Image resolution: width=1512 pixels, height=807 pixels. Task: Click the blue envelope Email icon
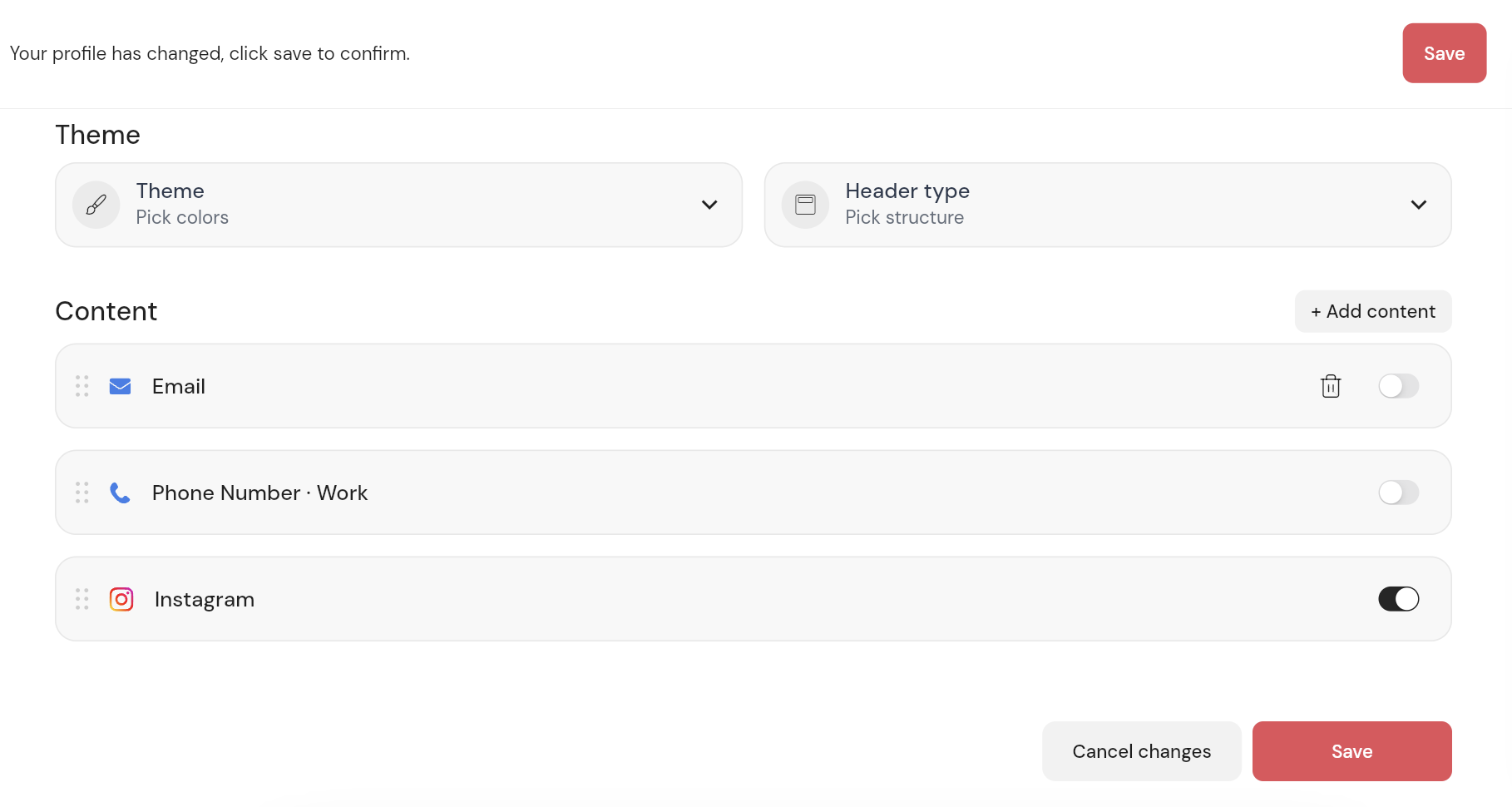coord(121,386)
